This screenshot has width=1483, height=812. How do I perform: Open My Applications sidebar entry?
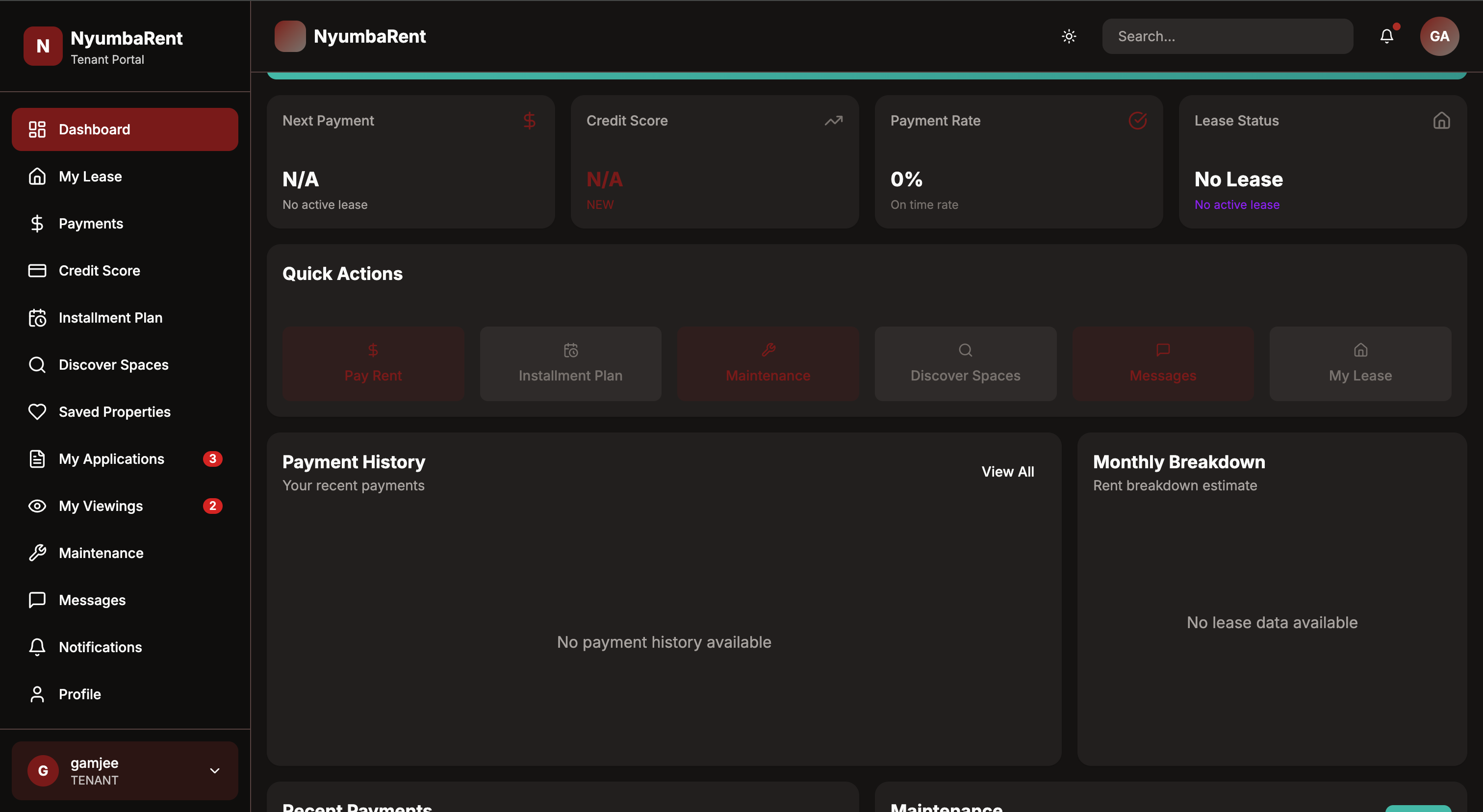point(125,458)
